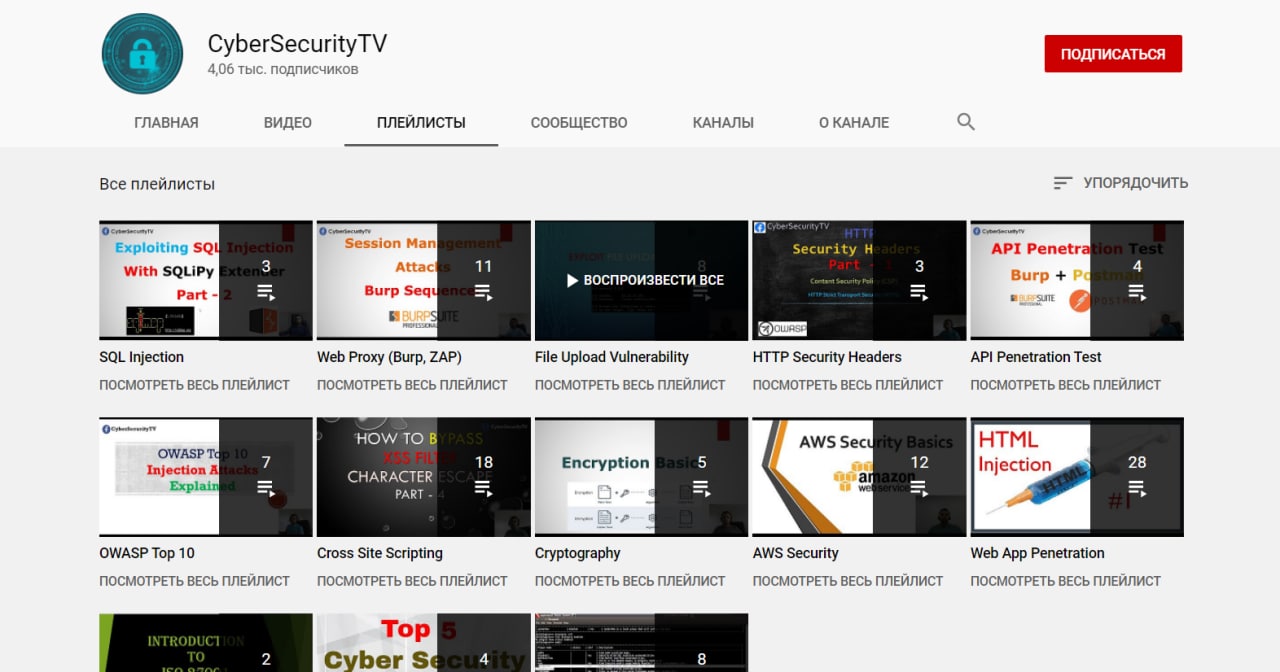Switch to the ГЛАВНАЯ tab
The width and height of the screenshot is (1280, 672).
166,123
